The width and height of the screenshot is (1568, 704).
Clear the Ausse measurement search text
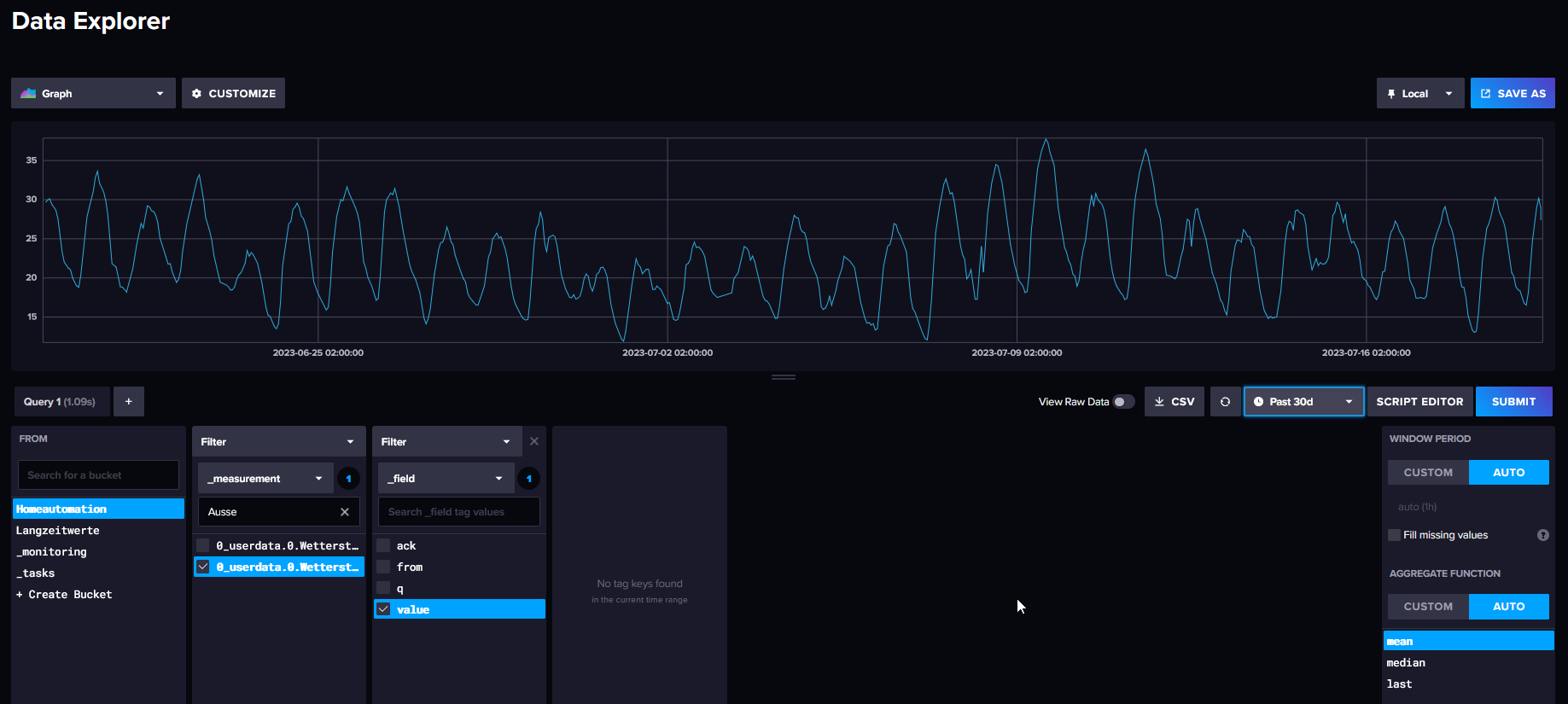(345, 512)
